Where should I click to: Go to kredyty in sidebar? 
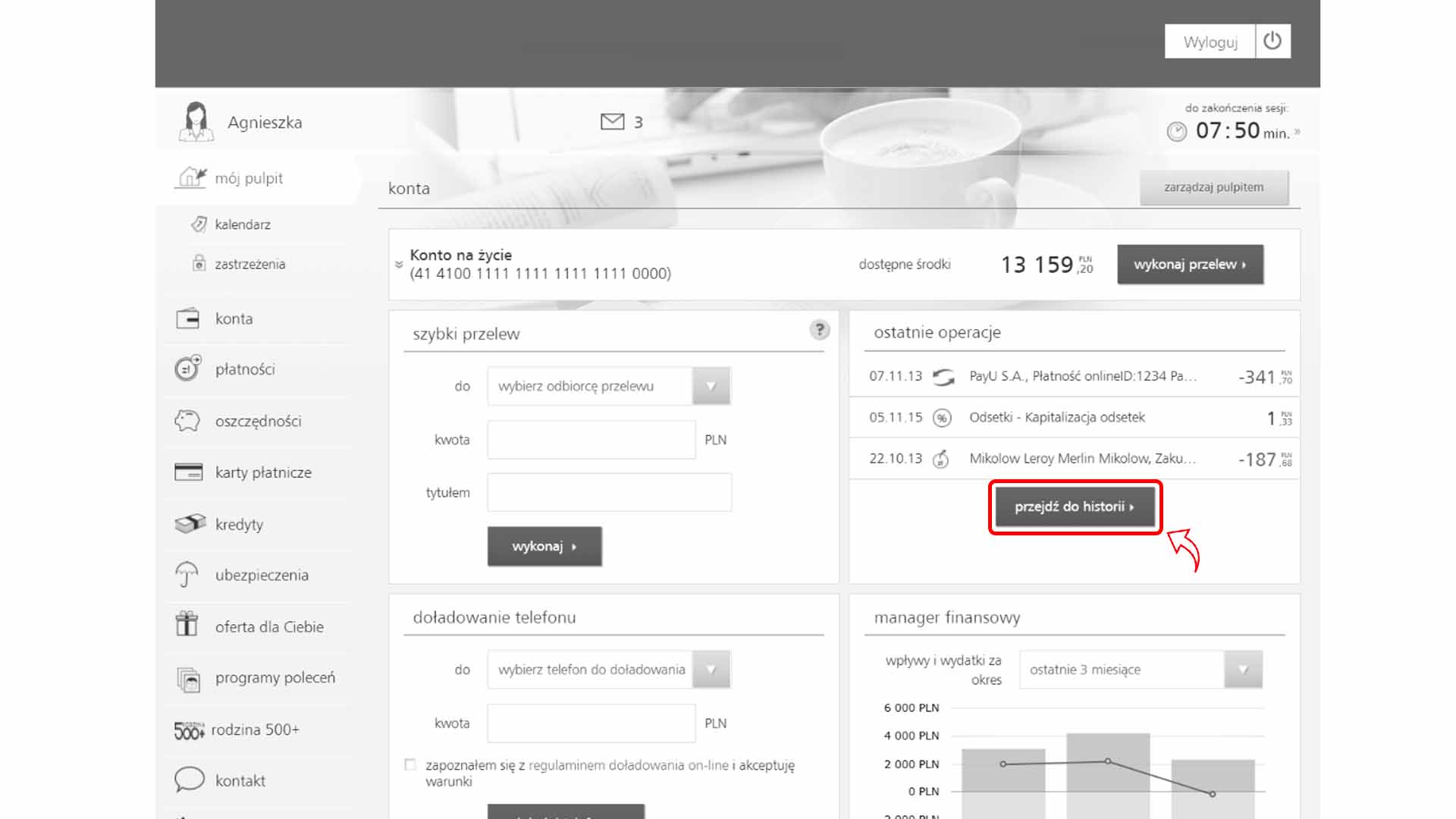click(239, 524)
